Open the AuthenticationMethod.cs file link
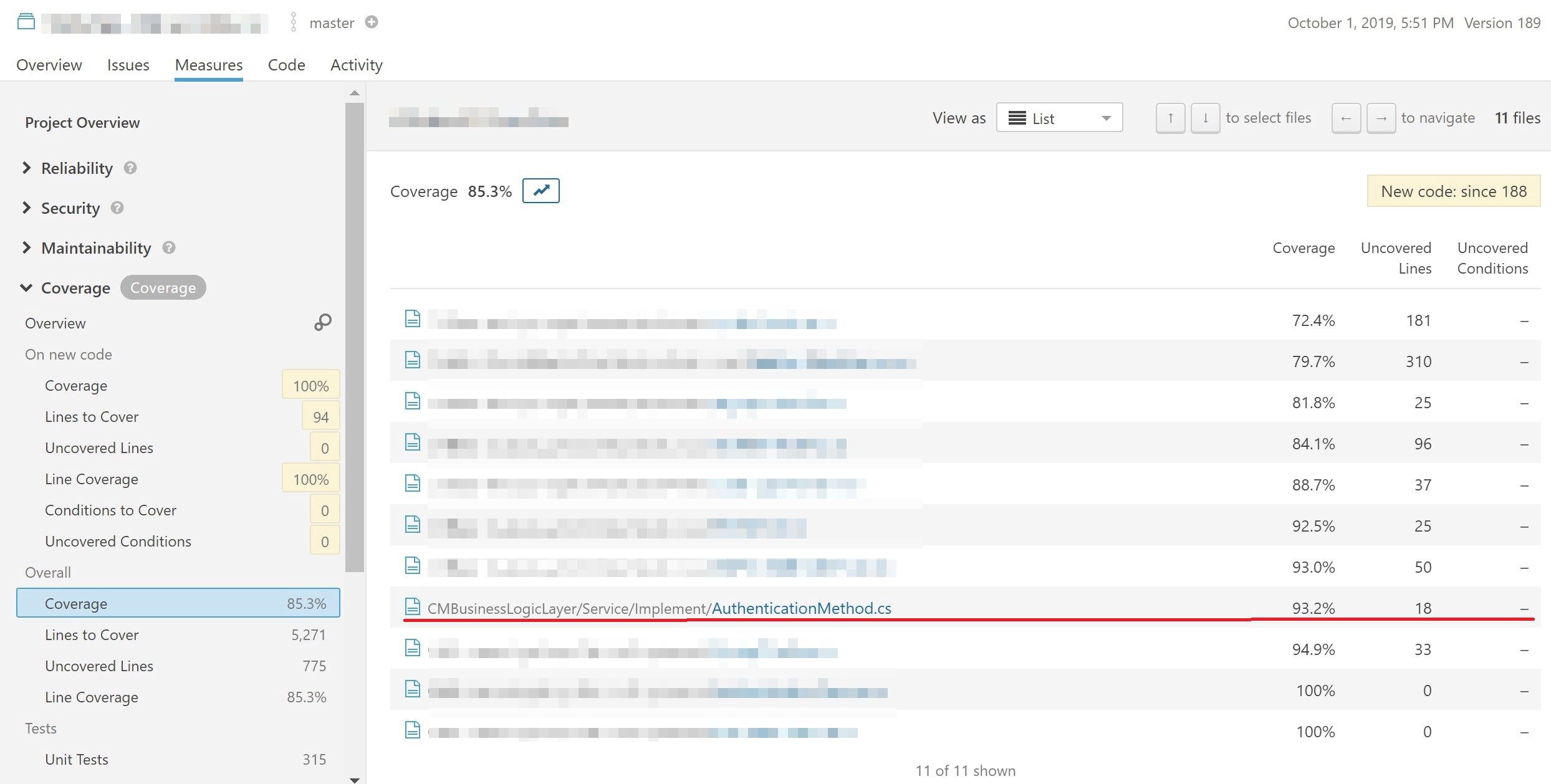This screenshot has width=1551, height=784. (801, 608)
